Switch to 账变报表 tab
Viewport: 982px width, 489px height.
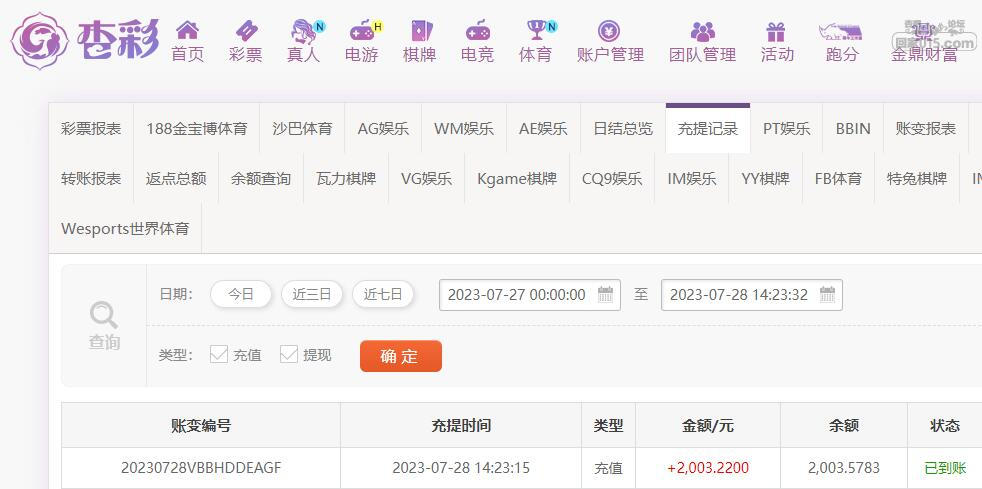coord(926,129)
